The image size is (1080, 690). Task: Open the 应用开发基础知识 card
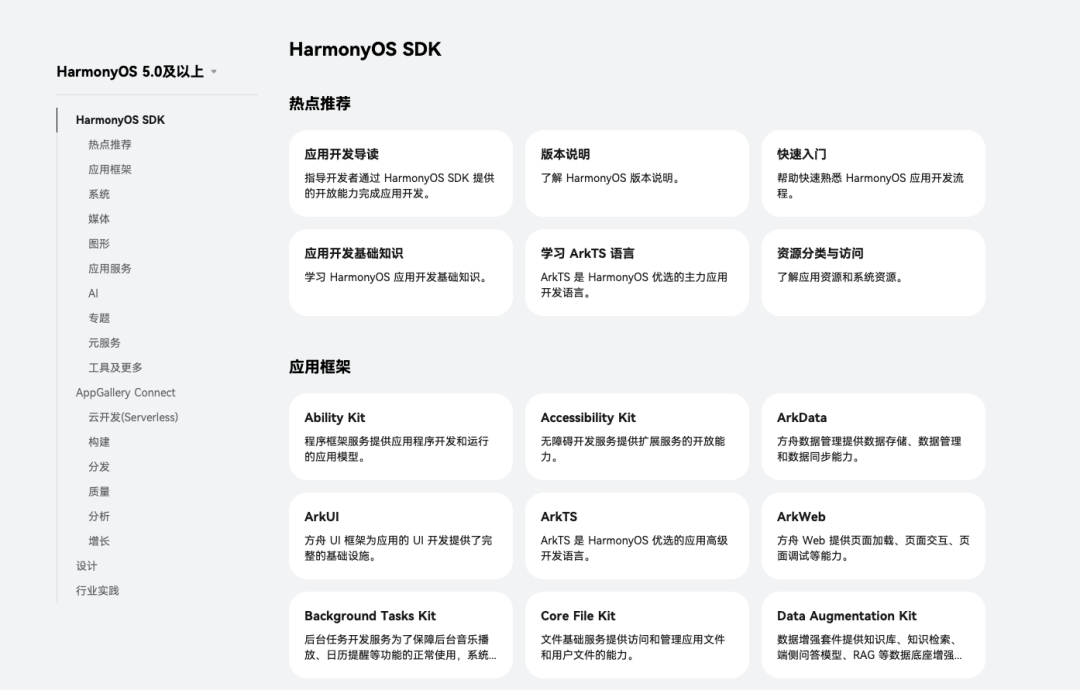click(401, 273)
